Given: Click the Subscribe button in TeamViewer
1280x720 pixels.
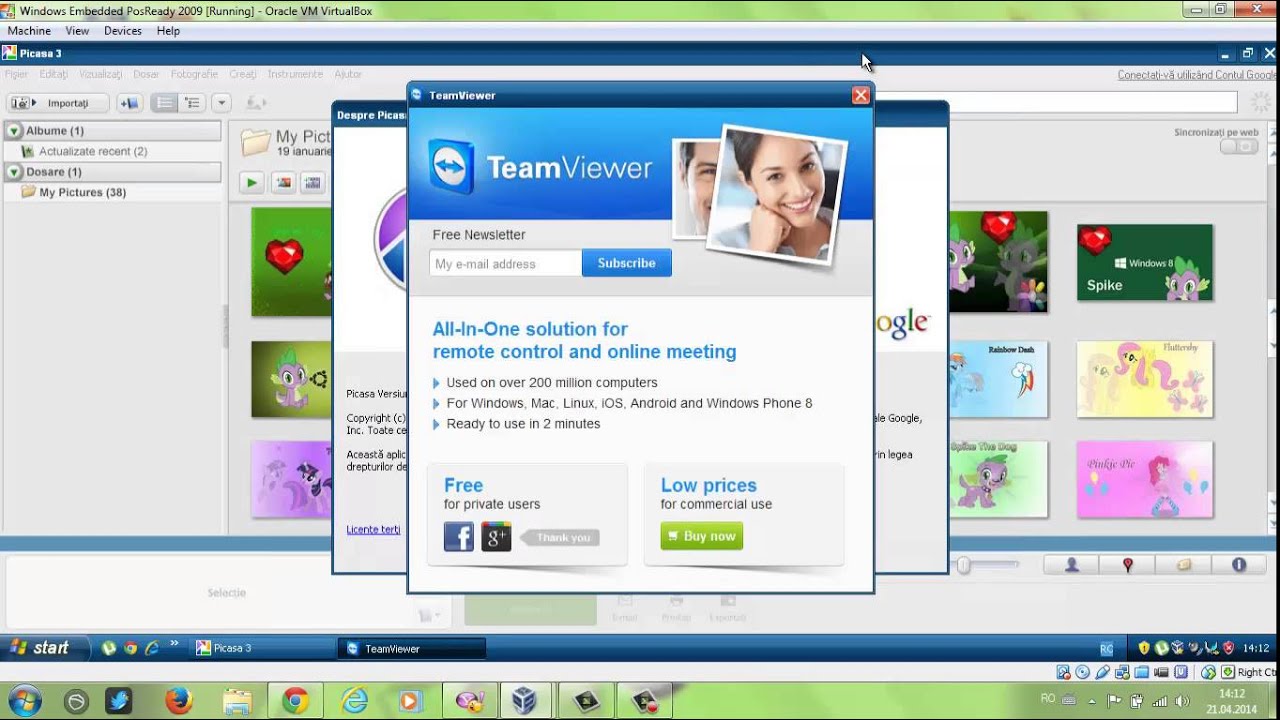Looking at the screenshot, I should point(626,263).
